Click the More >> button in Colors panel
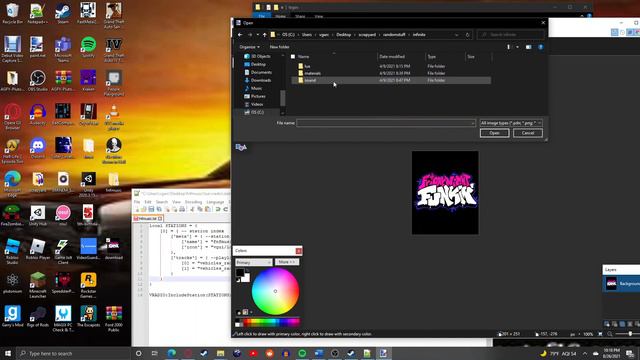 click(287, 262)
